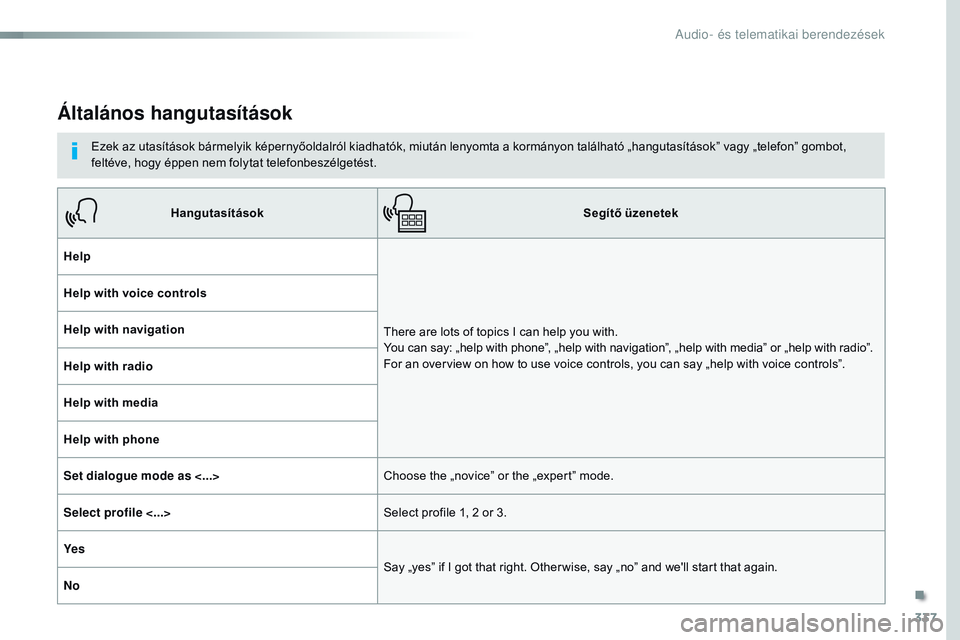Click the Hangutasítások column header
960x640 pixels.
(217, 213)
